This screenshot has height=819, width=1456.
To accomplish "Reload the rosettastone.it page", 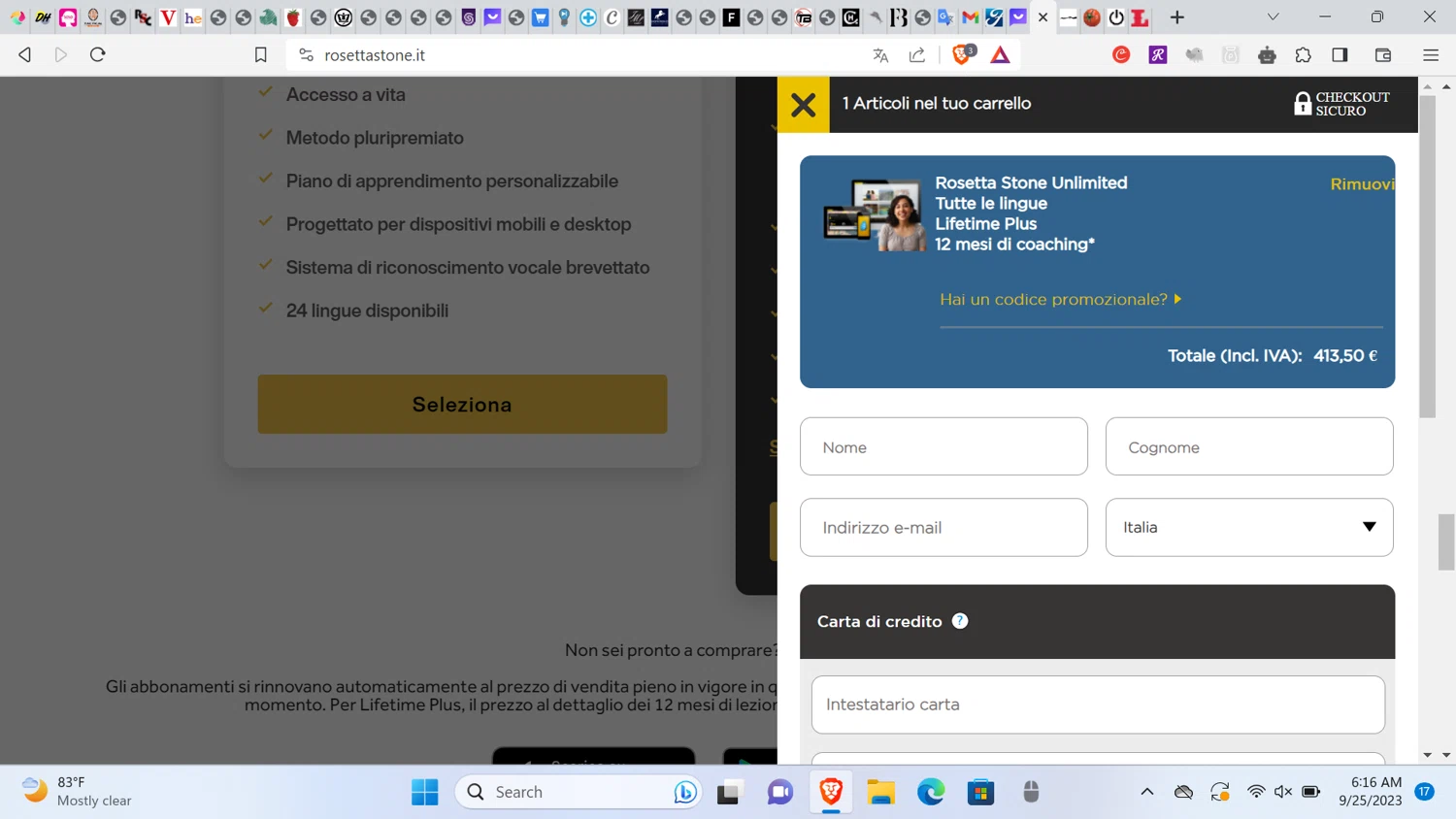I will (97, 55).
